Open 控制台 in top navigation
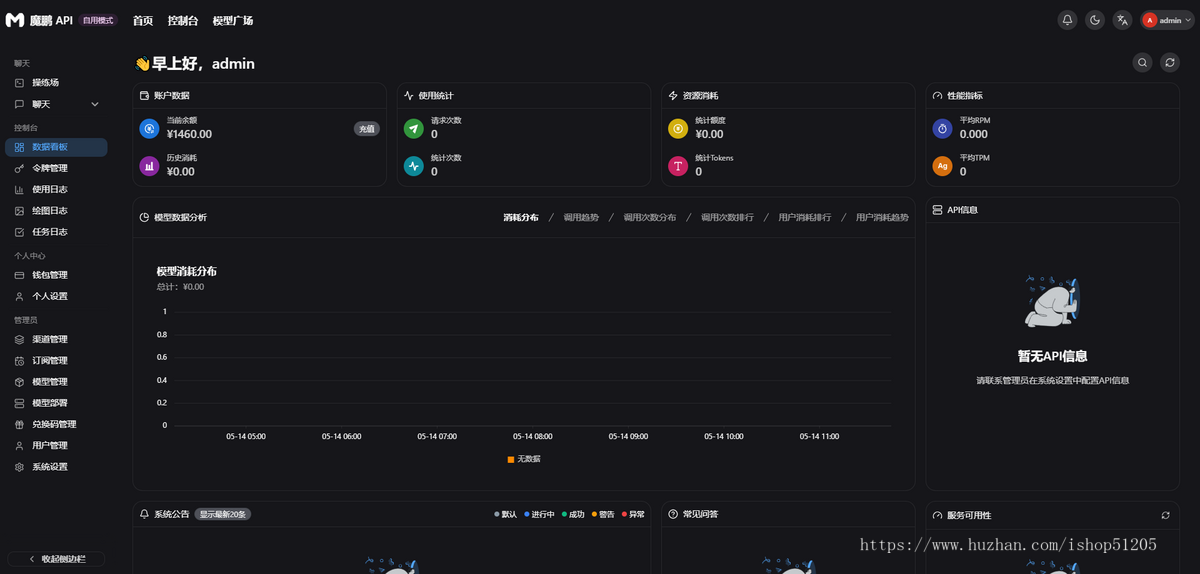1200x574 pixels. coord(183,20)
